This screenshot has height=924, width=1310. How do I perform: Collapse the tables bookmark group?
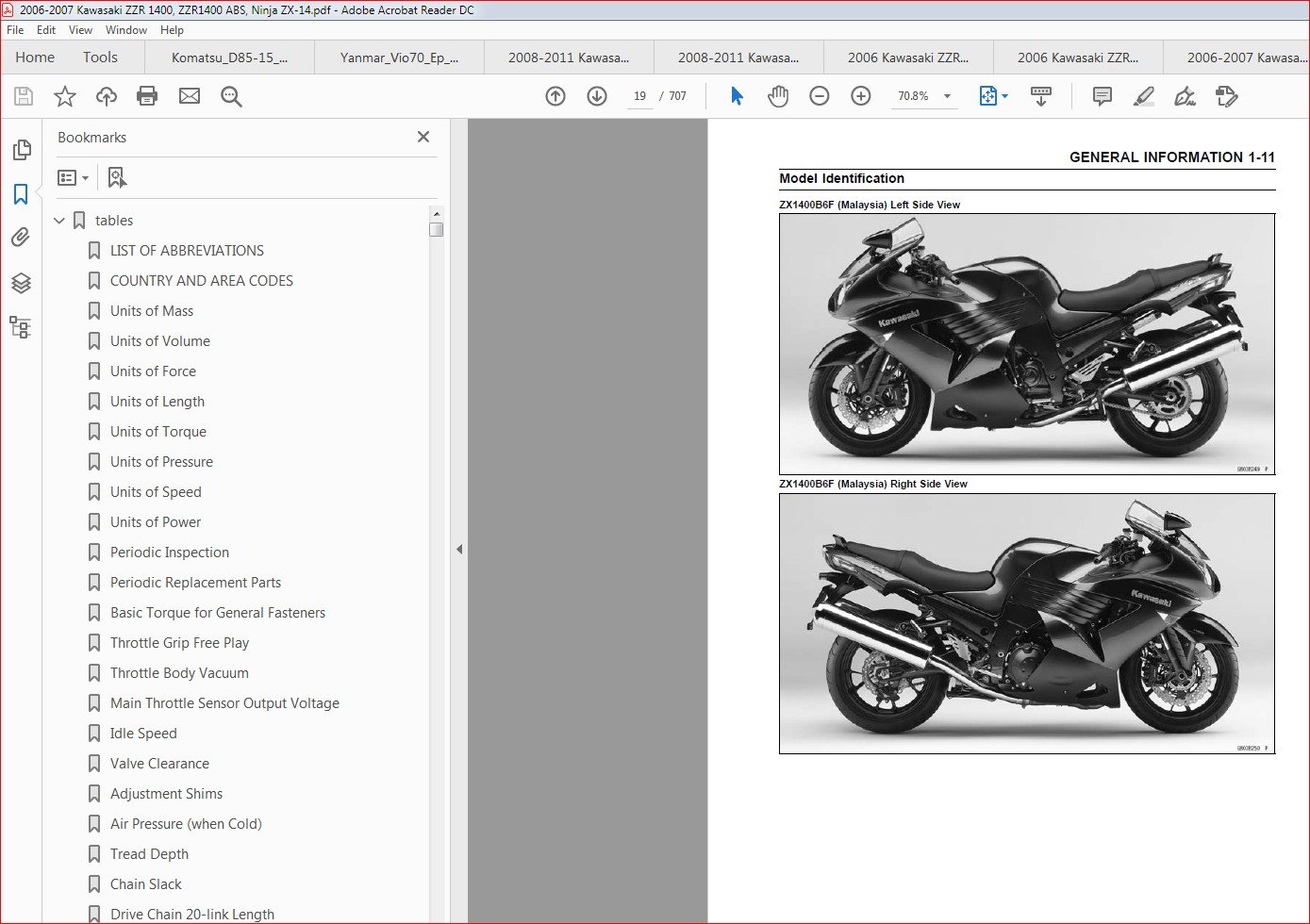click(59, 221)
